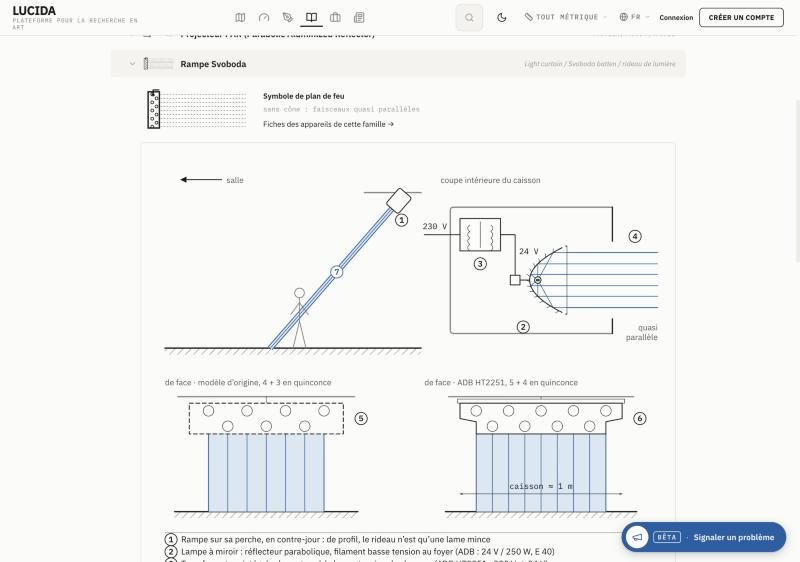The height and width of the screenshot is (562, 800).
Task: Toggle dark mode with moon icon
Action: pyautogui.click(x=502, y=17)
